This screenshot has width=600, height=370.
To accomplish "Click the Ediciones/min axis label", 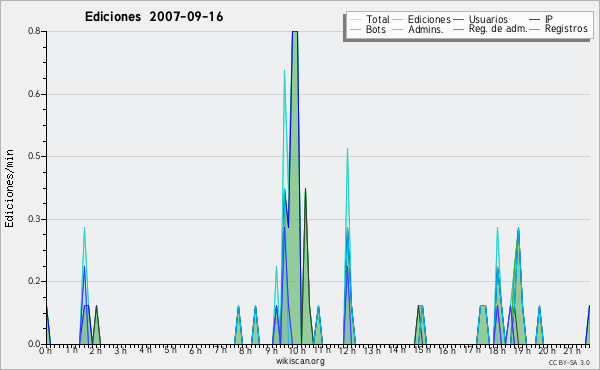I will pos(9,188).
